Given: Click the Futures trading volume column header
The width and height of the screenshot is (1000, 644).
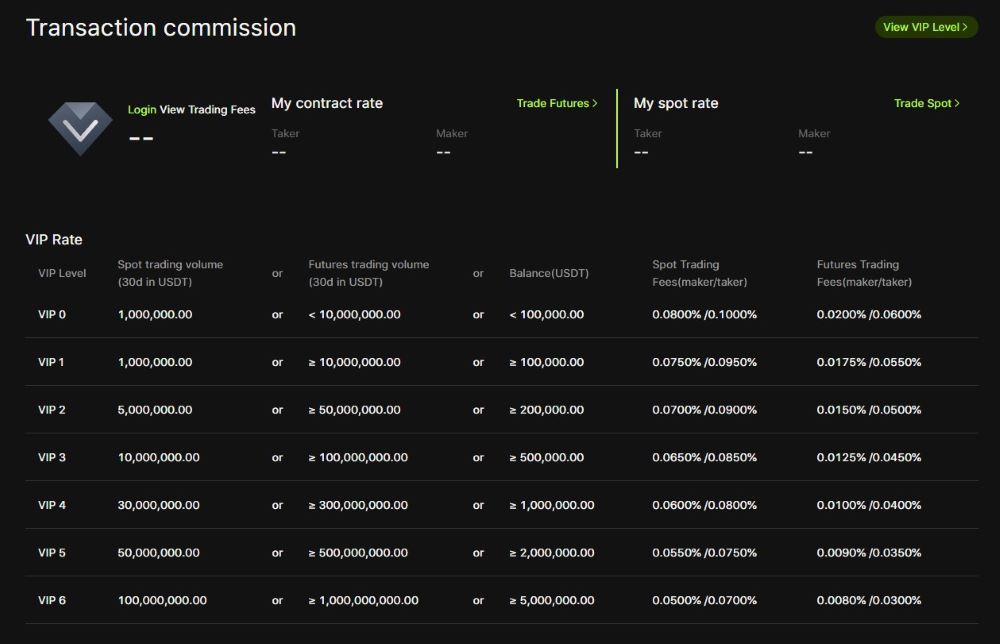Looking at the screenshot, I should click(369, 273).
